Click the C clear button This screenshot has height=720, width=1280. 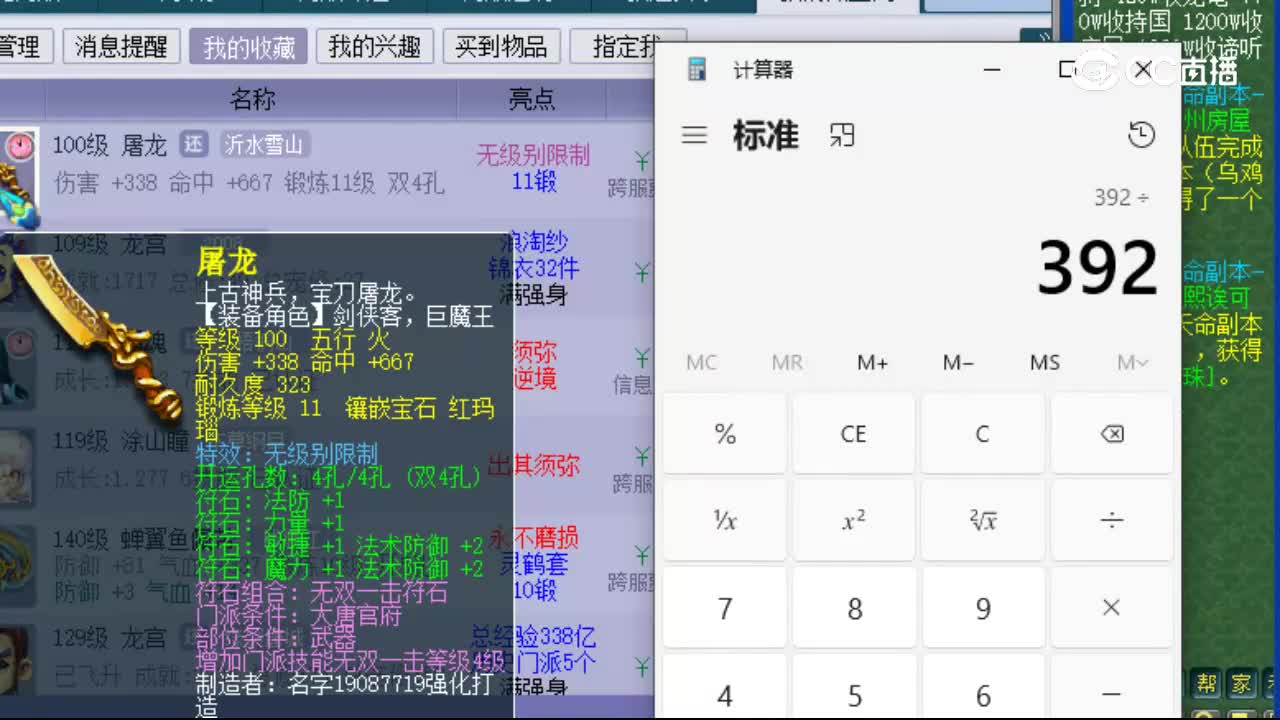click(x=983, y=433)
